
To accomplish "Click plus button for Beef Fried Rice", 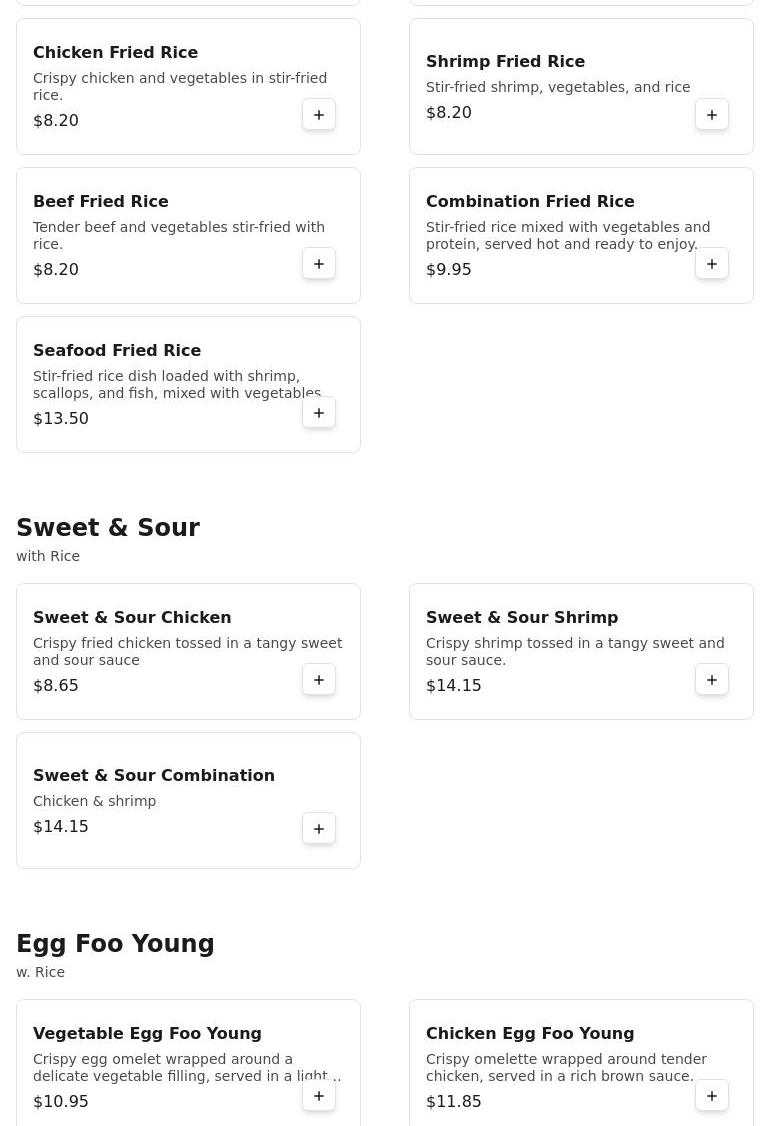I will point(319,264).
